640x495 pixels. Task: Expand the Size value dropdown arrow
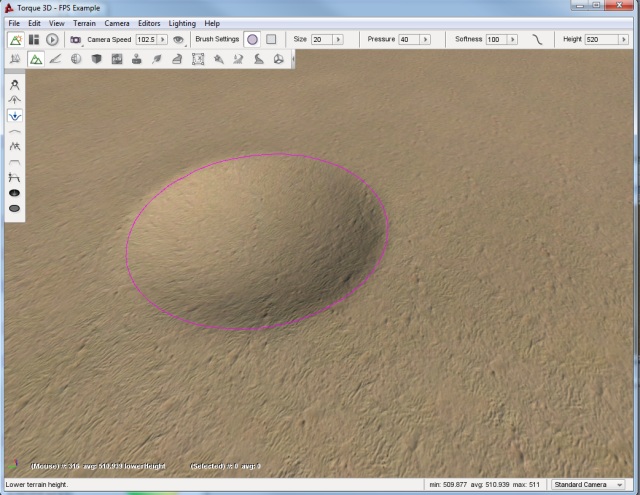[x=339, y=39]
